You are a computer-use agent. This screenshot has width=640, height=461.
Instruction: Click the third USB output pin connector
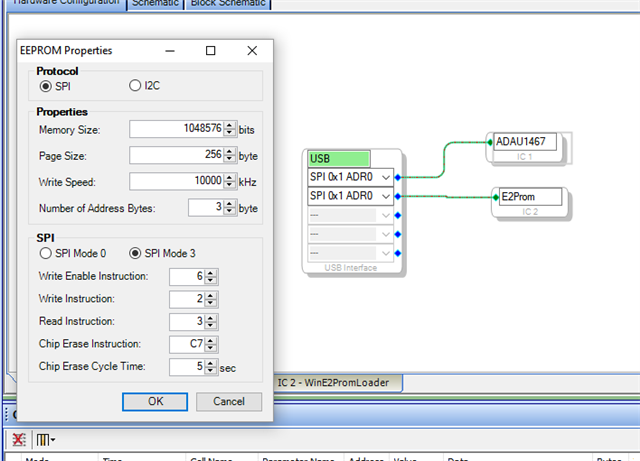point(398,215)
